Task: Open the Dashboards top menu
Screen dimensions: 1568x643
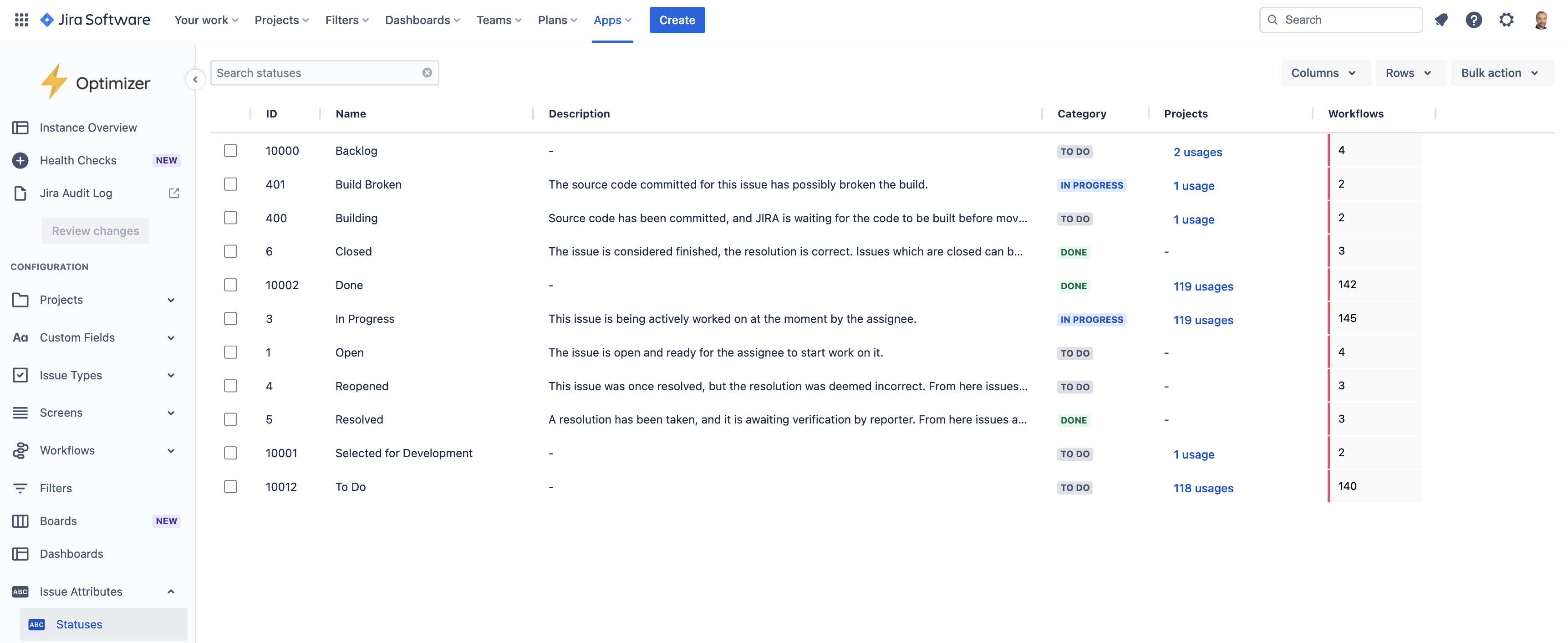Action: tap(423, 20)
